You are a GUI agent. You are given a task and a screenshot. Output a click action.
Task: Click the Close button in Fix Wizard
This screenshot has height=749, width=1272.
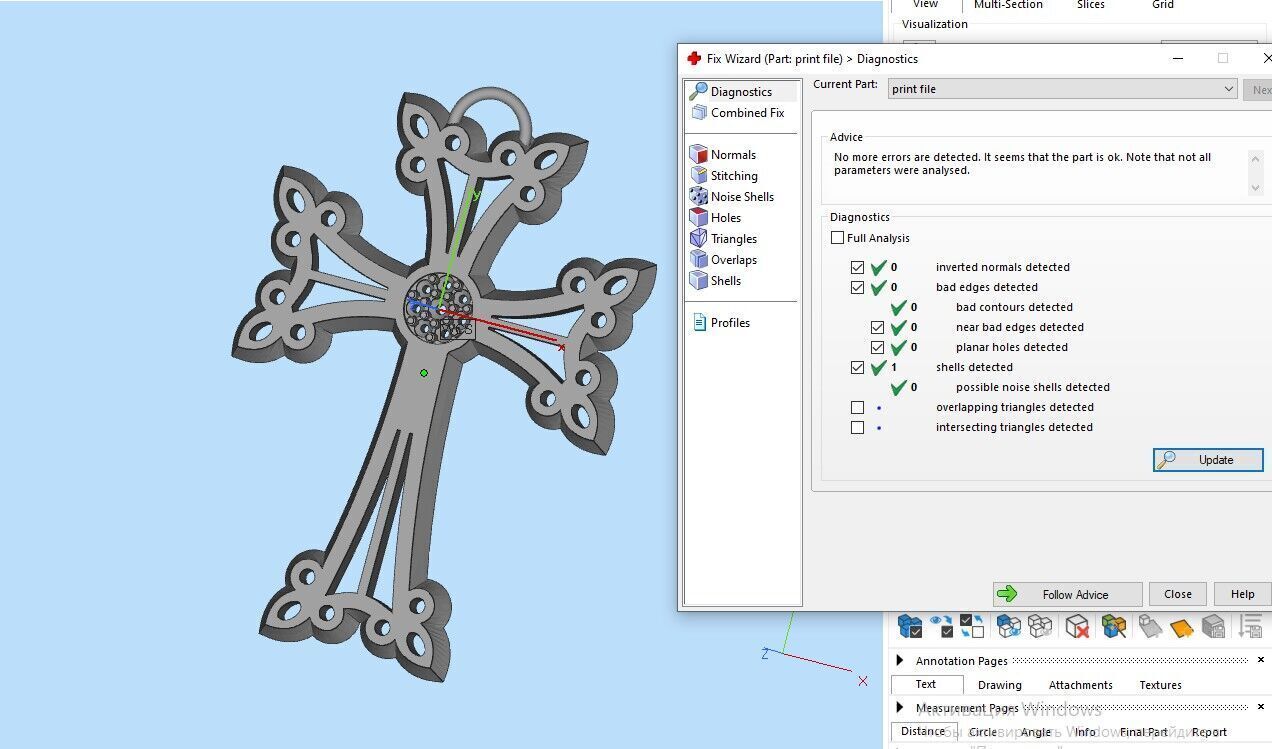point(1178,594)
